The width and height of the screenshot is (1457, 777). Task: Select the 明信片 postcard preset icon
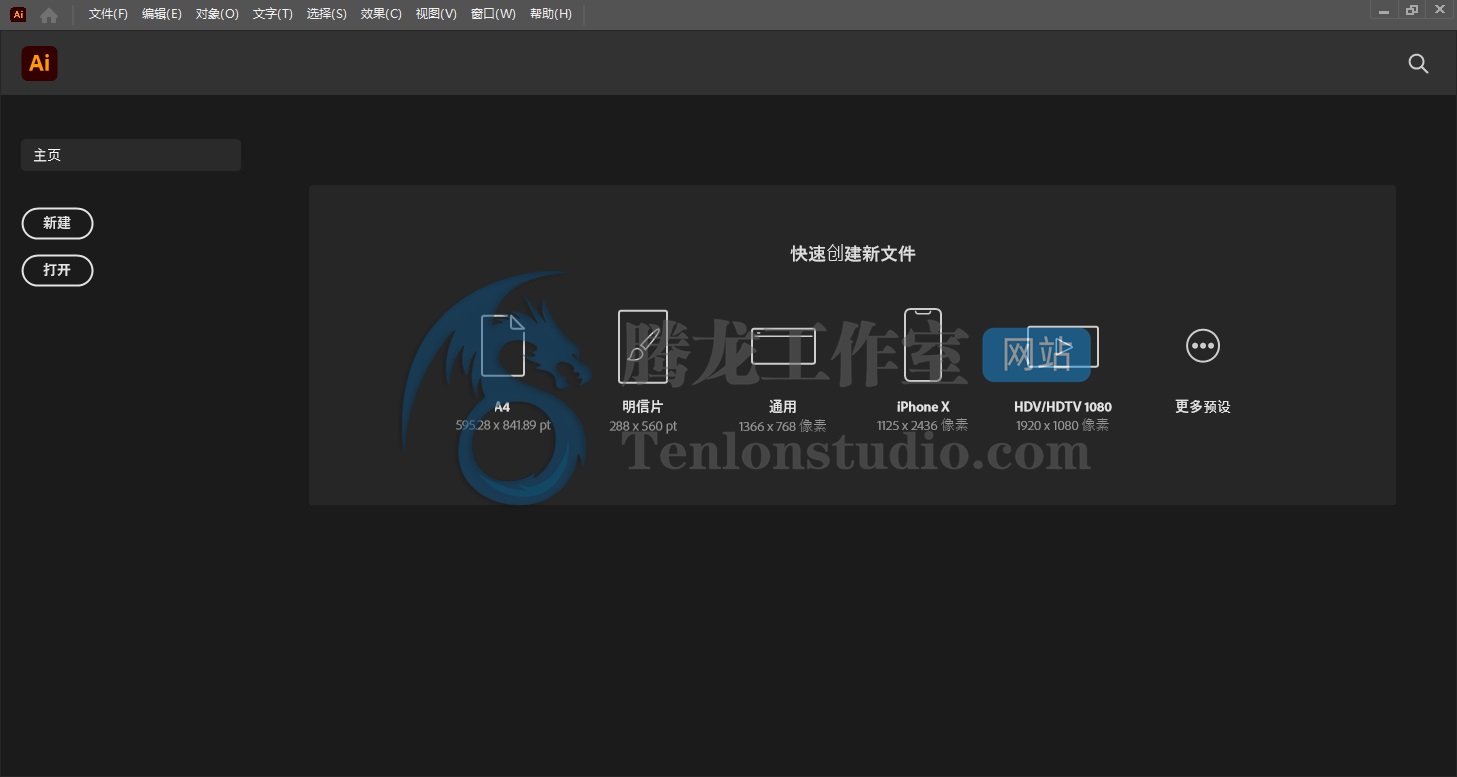pos(642,347)
